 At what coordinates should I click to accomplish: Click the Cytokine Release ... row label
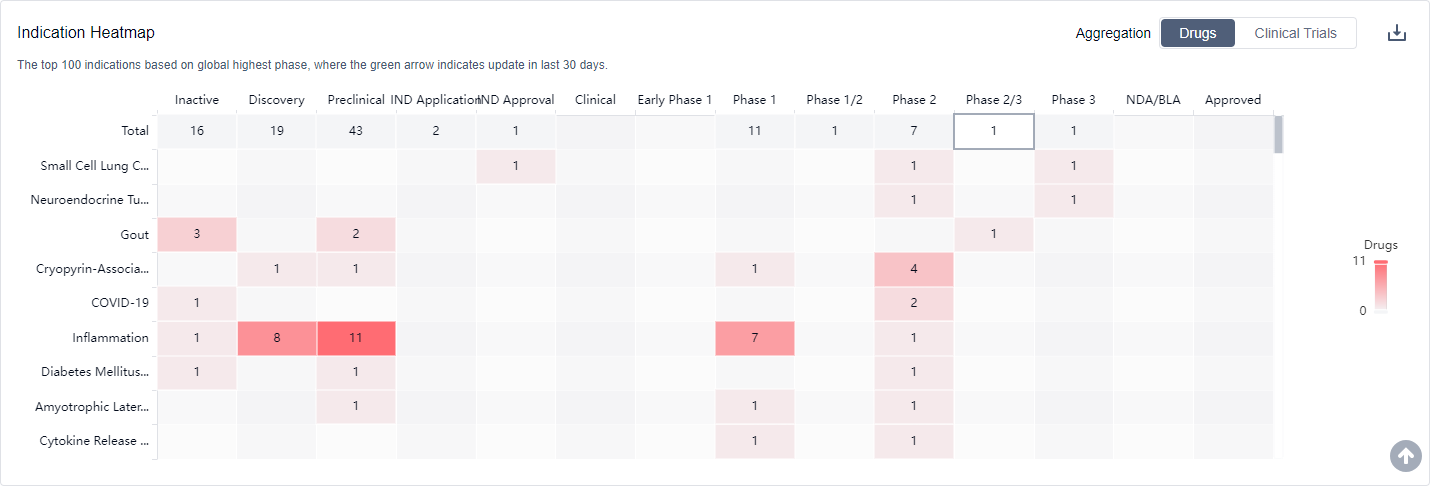click(x=94, y=441)
